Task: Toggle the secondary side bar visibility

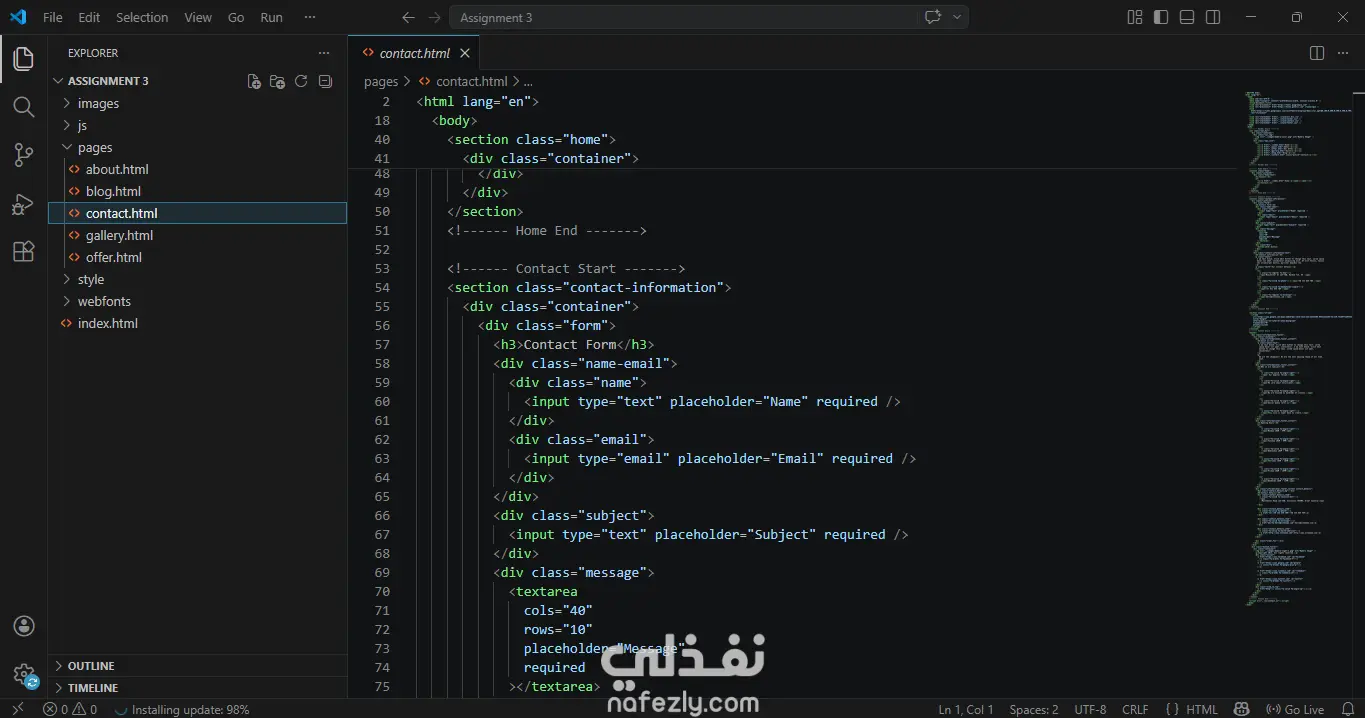Action: (x=1213, y=17)
